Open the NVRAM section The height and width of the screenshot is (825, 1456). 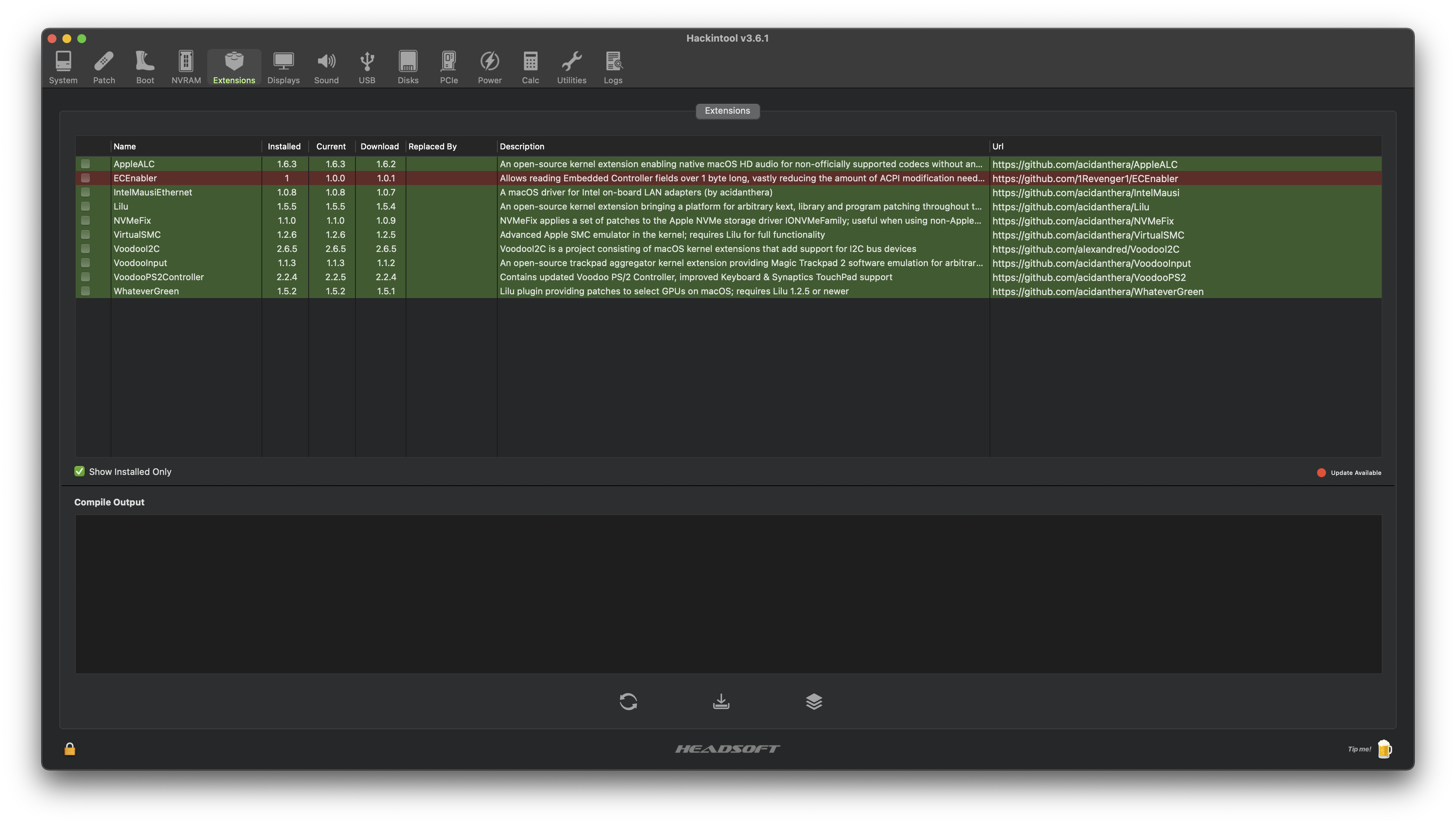pyautogui.click(x=186, y=67)
